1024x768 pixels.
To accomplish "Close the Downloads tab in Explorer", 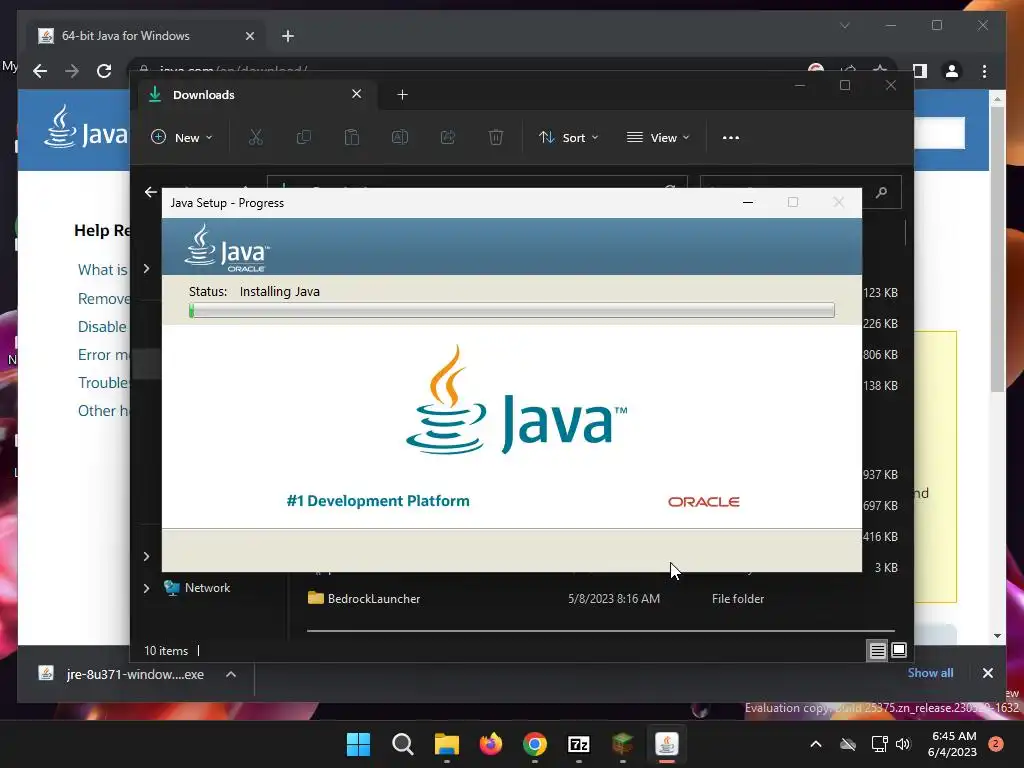I will pyautogui.click(x=357, y=94).
